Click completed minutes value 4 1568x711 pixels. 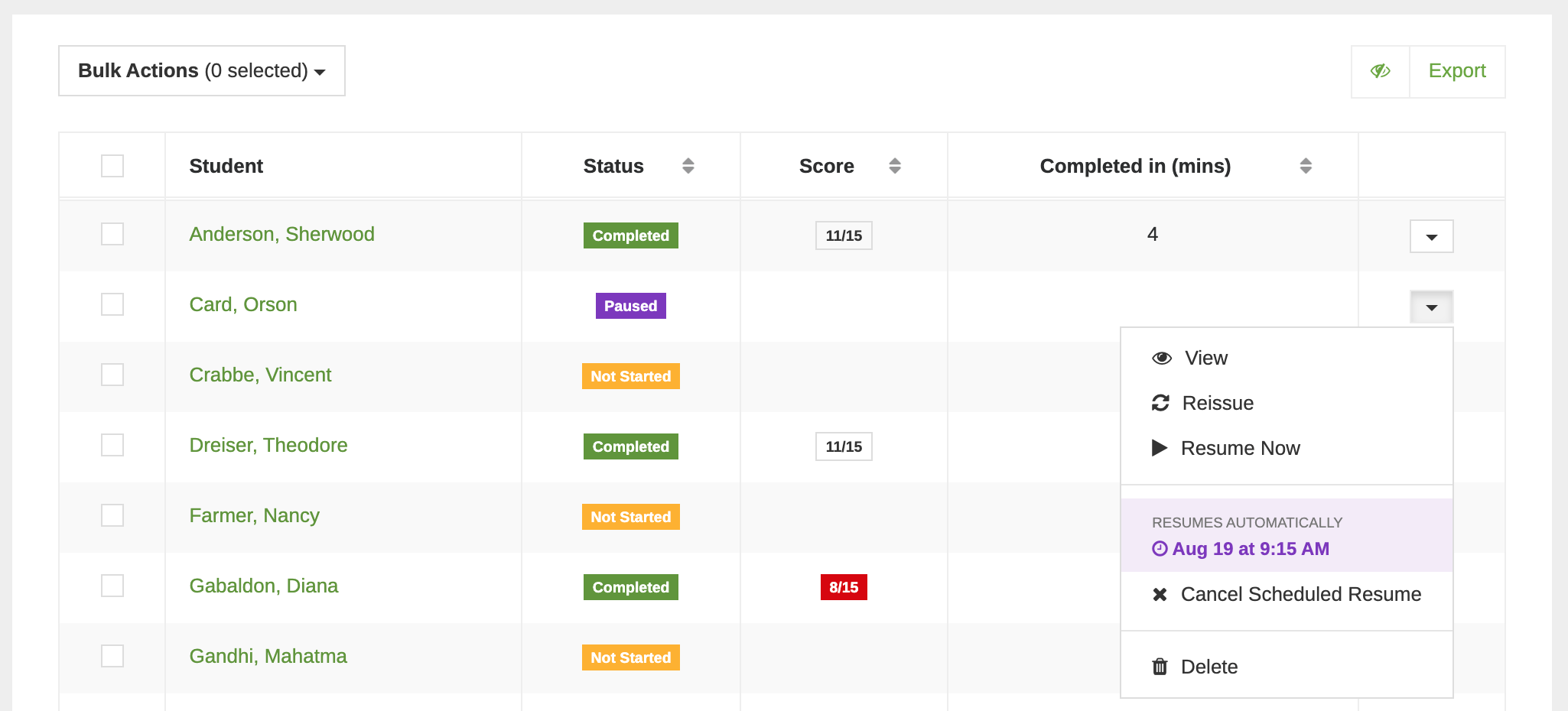coord(1153,234)
